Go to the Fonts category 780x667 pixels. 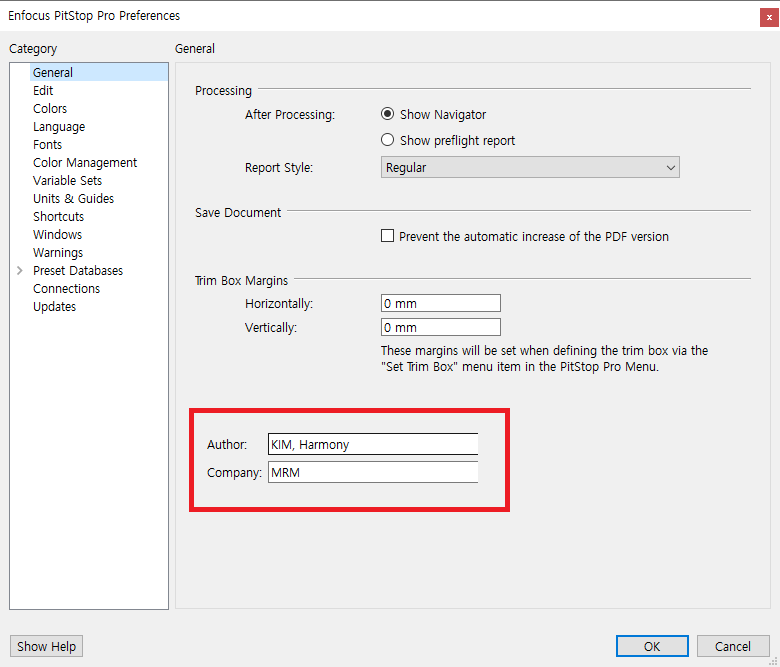[47, 145]
